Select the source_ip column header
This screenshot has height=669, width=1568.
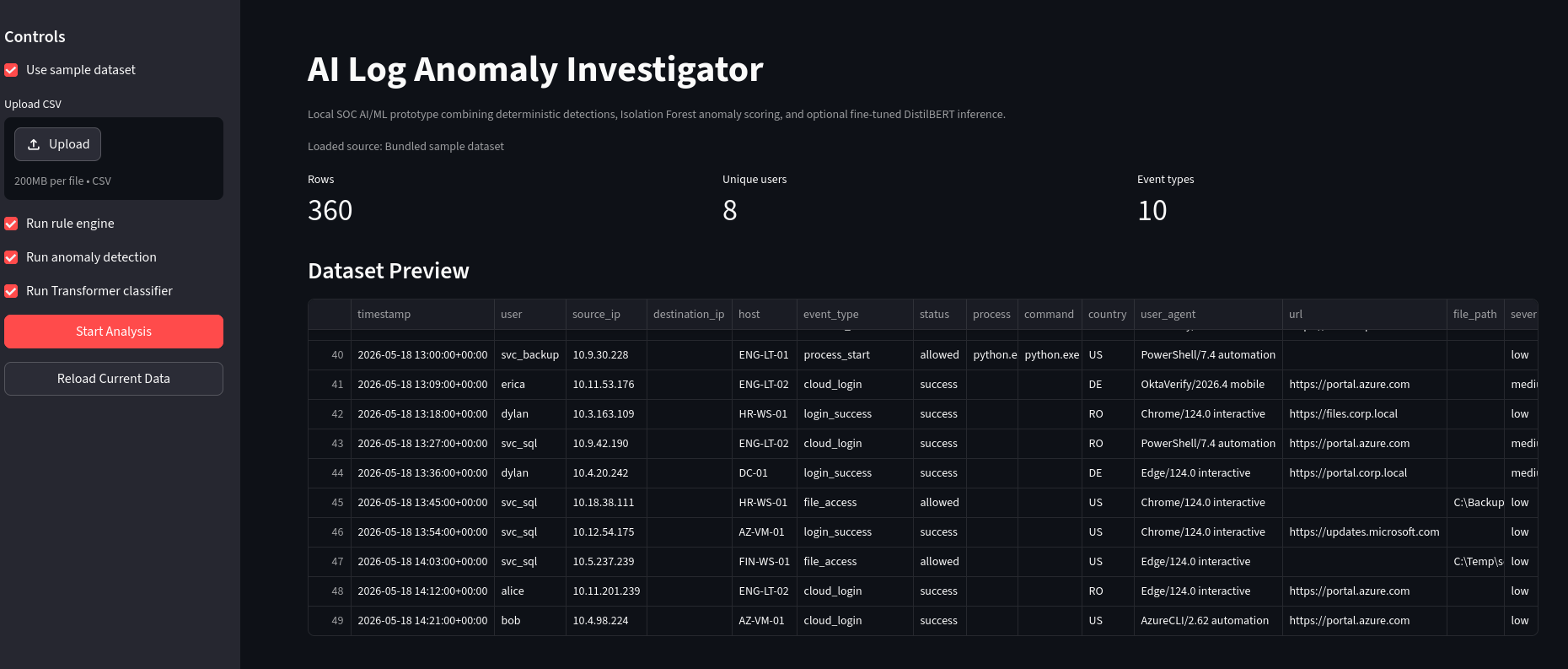pyautogui.click(x=606, y=314)
